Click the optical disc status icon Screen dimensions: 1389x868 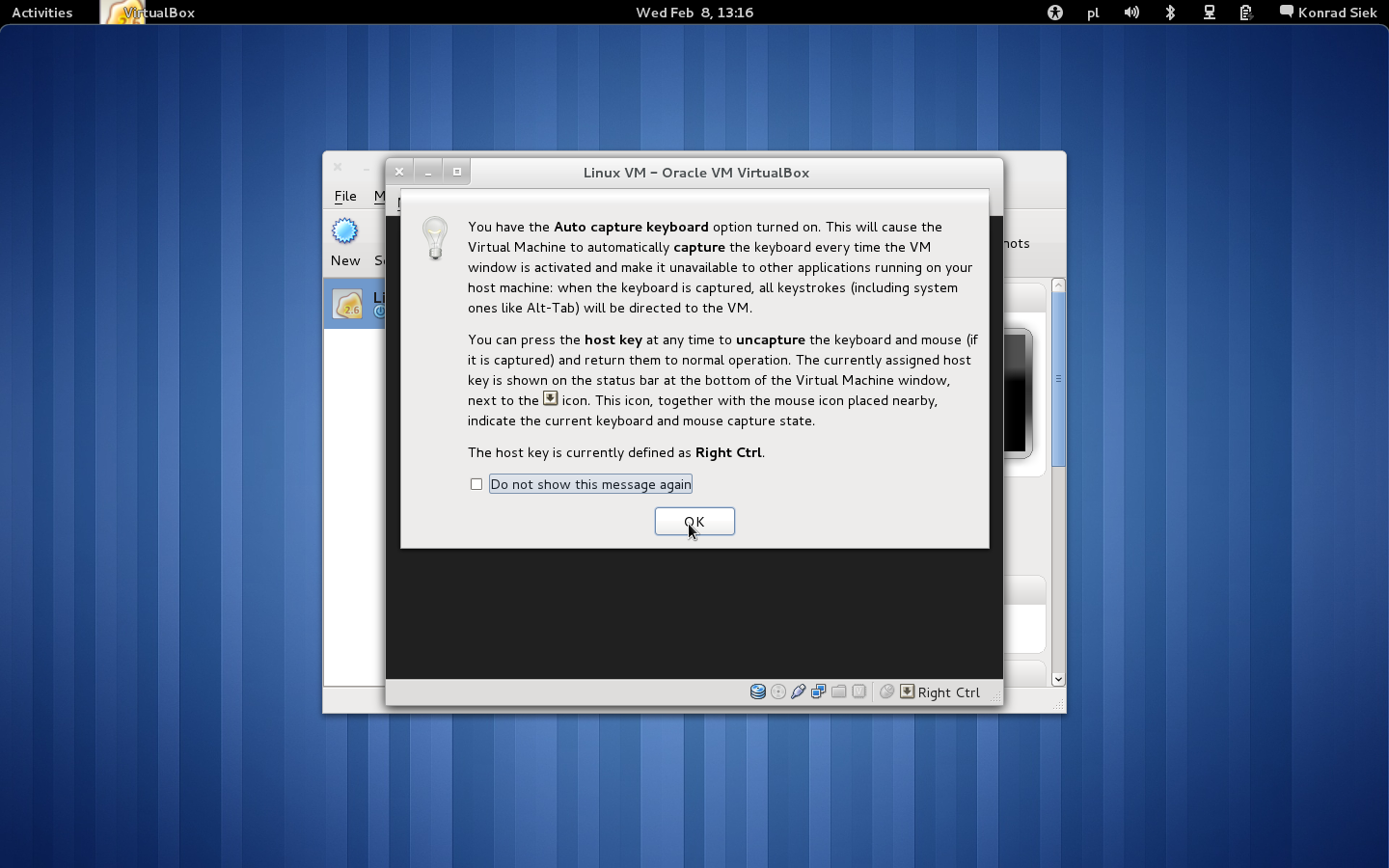click(x=778, y=692)
